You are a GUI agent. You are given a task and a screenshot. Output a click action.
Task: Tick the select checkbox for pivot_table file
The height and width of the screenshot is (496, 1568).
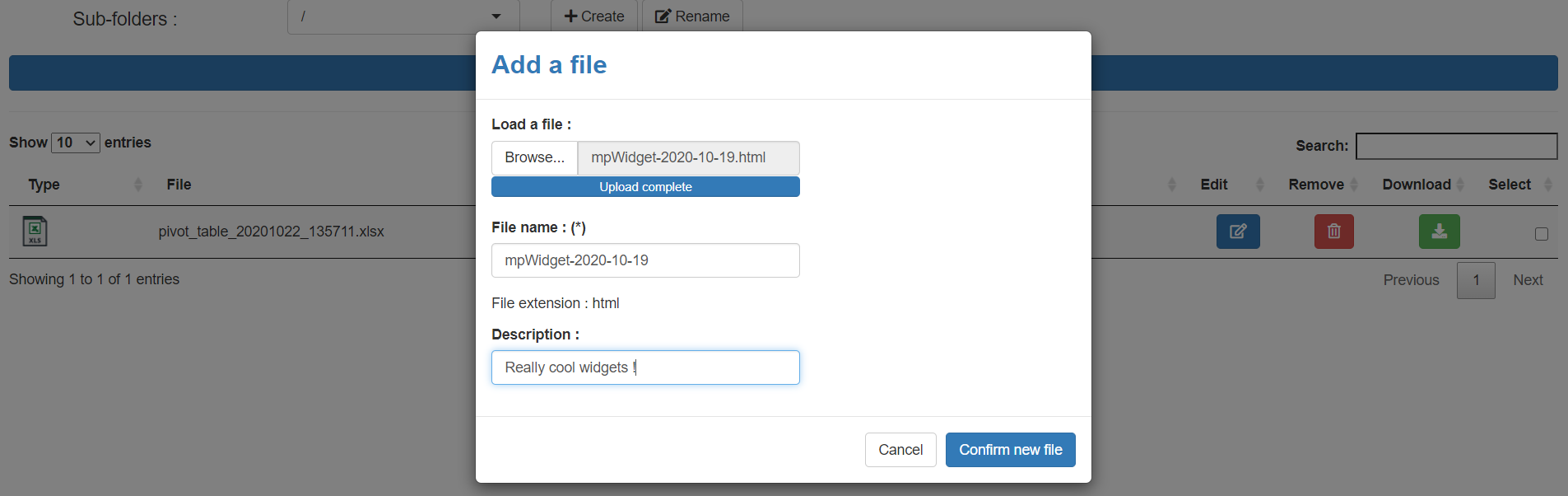point(1541,234)
